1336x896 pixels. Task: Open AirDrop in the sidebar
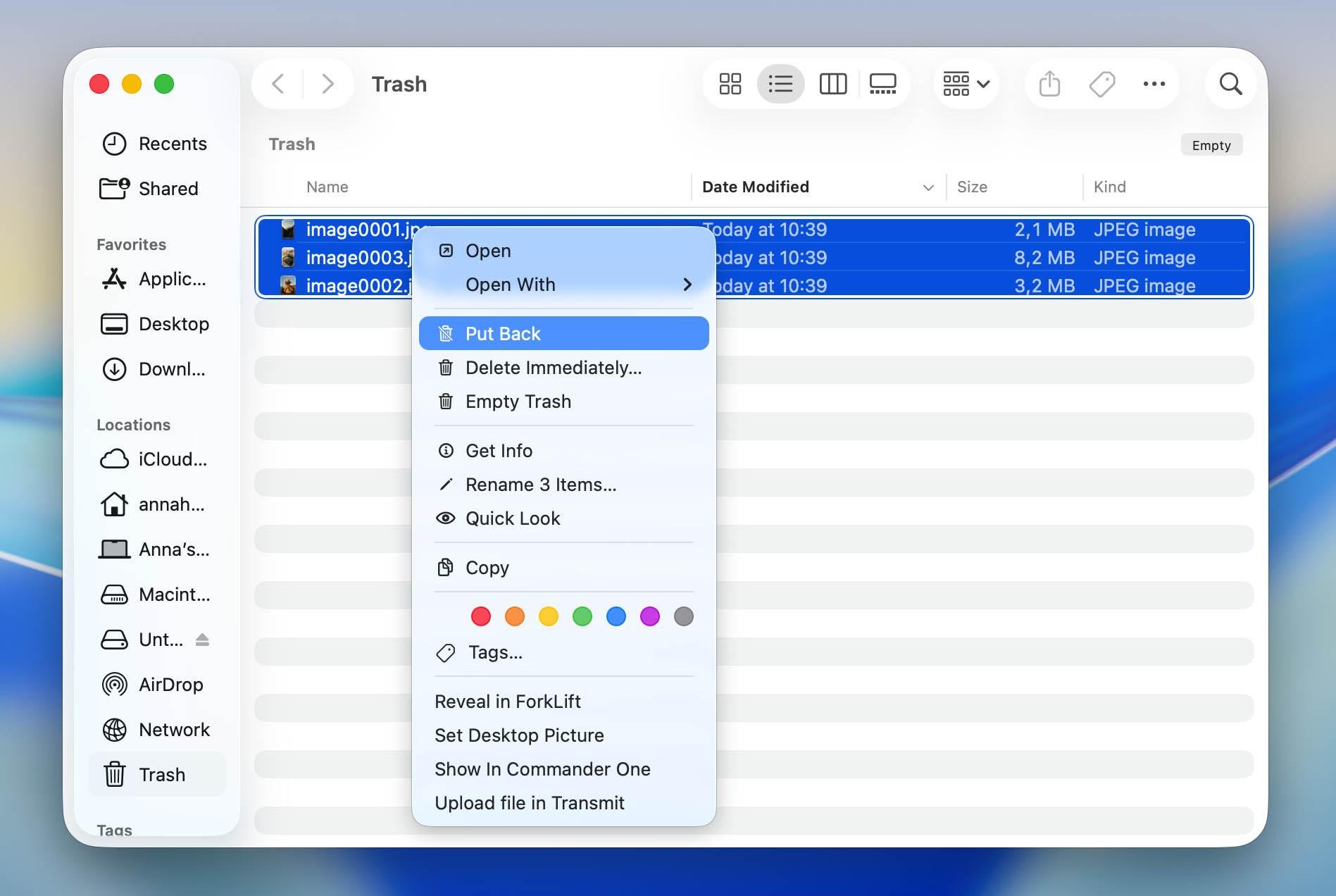coord(157,685)
